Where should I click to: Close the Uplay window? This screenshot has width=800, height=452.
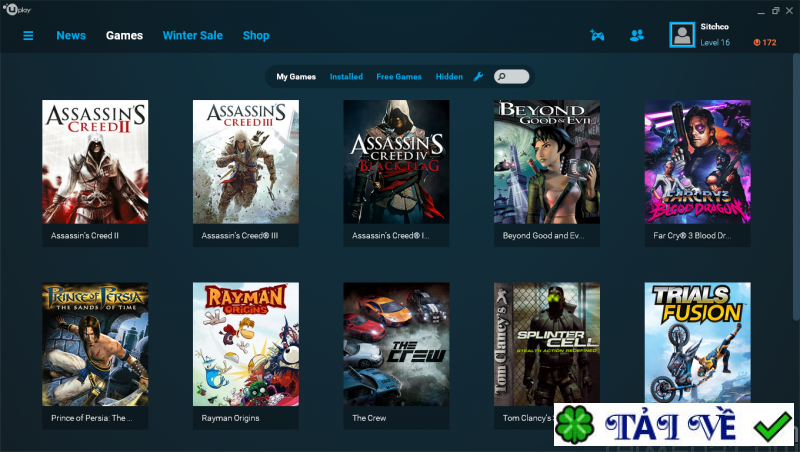(789, 10)
